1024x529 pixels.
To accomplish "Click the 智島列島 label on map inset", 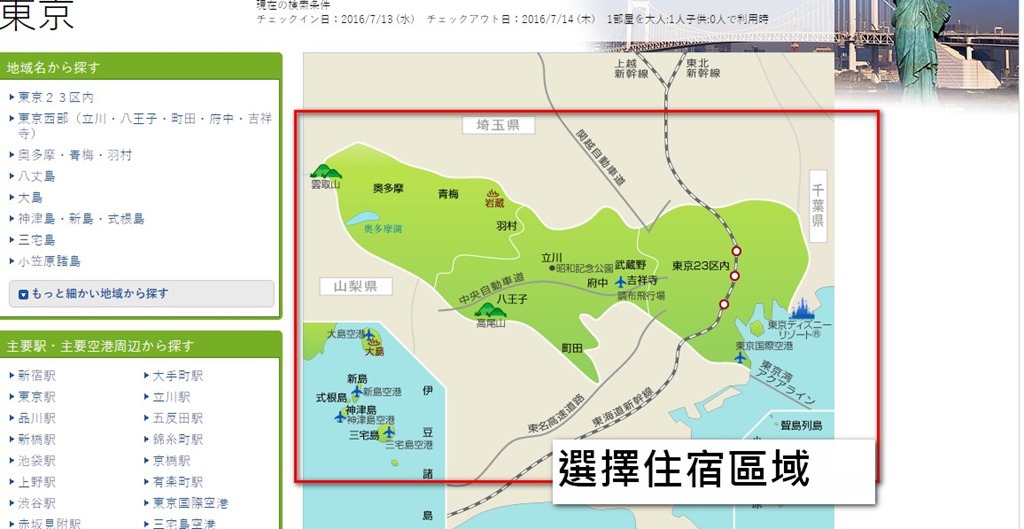I will click(801, 426).
